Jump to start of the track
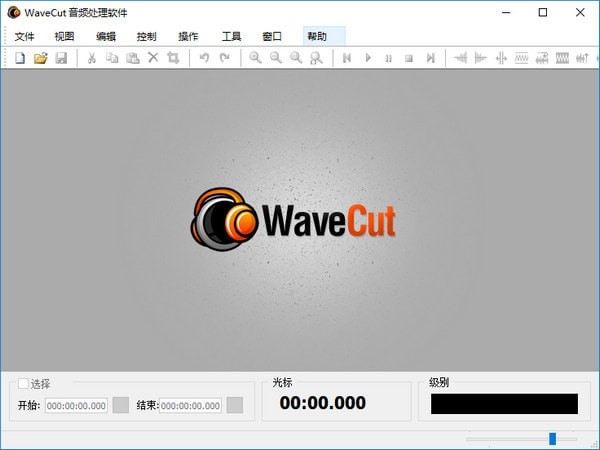The image size is (600, 450). [347, 58]
